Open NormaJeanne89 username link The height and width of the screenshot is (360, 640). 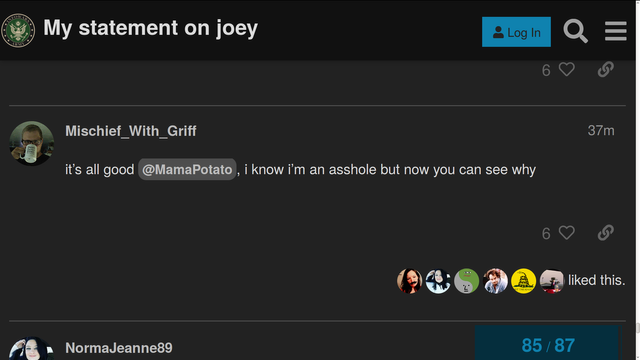(x=119, y=348)
